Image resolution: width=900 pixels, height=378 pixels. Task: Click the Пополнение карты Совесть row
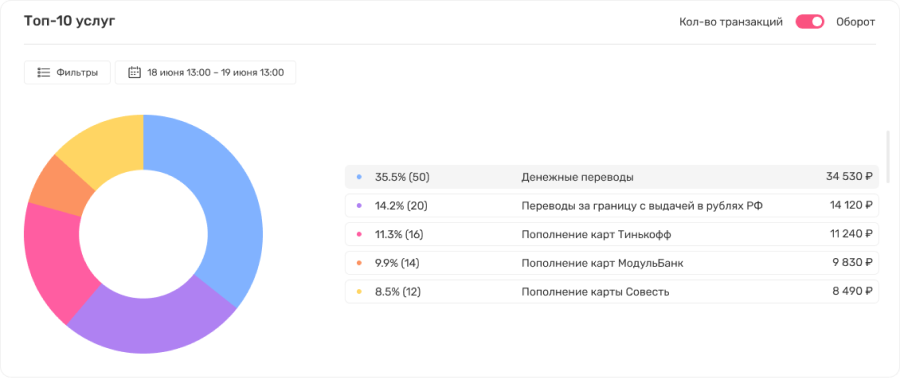(612, 292)
